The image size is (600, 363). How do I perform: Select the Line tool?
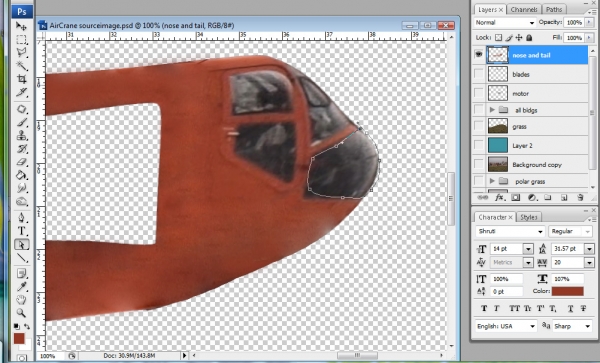click(21, 258)
